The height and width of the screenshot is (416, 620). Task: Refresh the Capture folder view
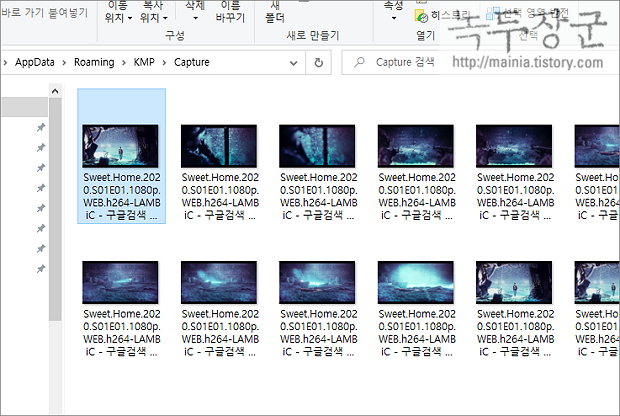click(319, 62)
